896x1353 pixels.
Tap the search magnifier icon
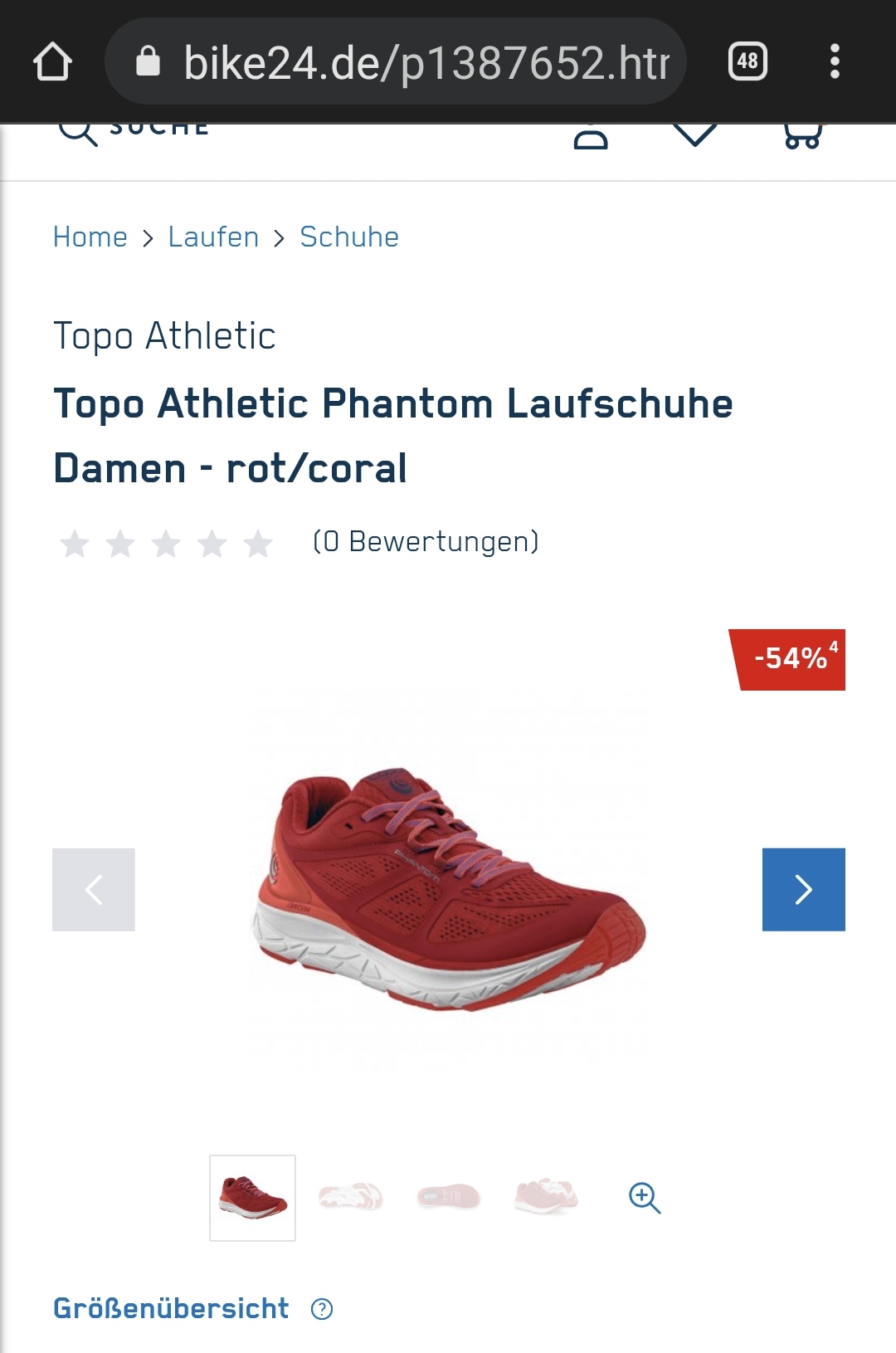(x=78, y=133)
